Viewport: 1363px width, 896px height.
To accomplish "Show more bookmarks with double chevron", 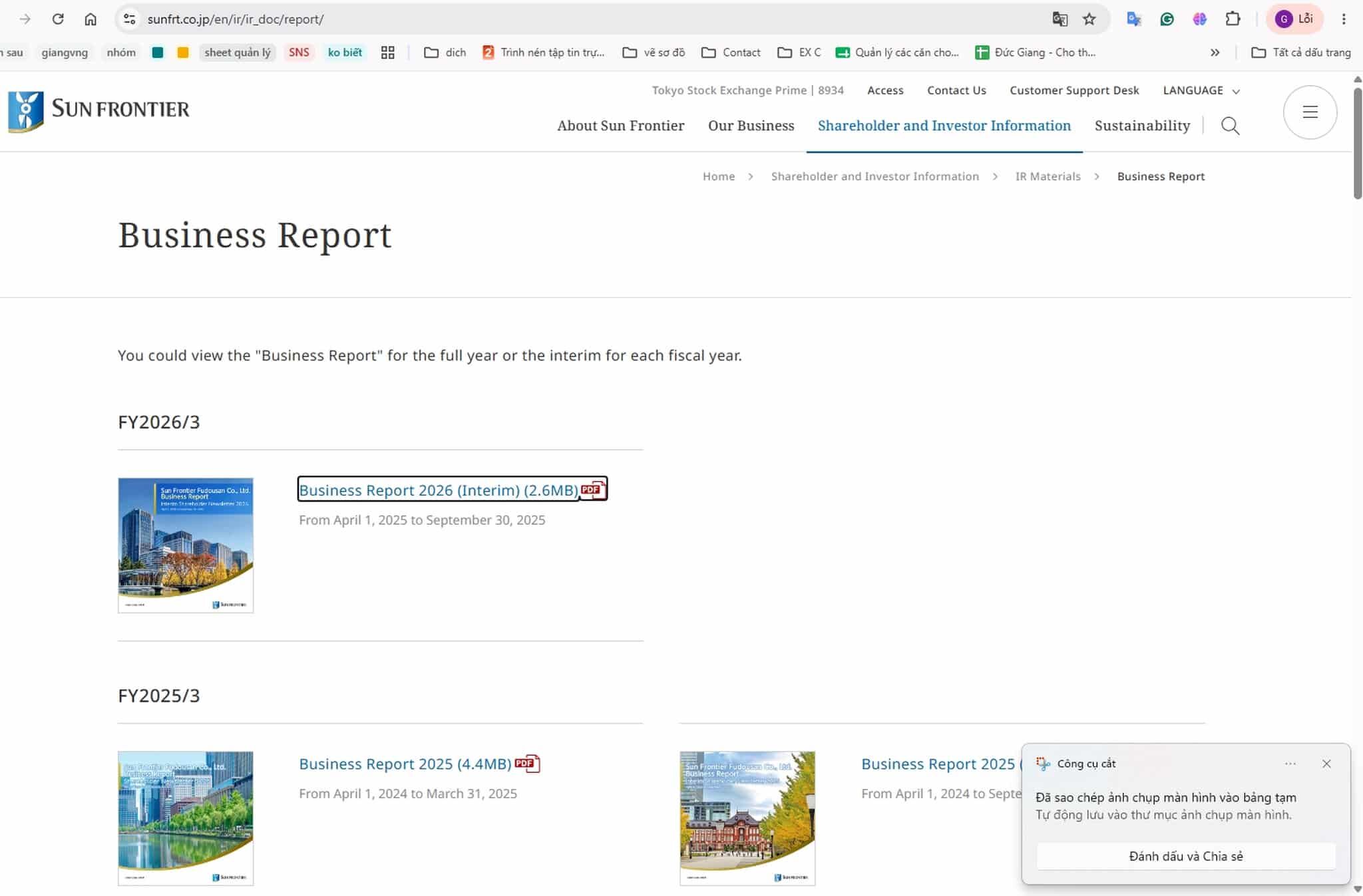I will 1215,53.
